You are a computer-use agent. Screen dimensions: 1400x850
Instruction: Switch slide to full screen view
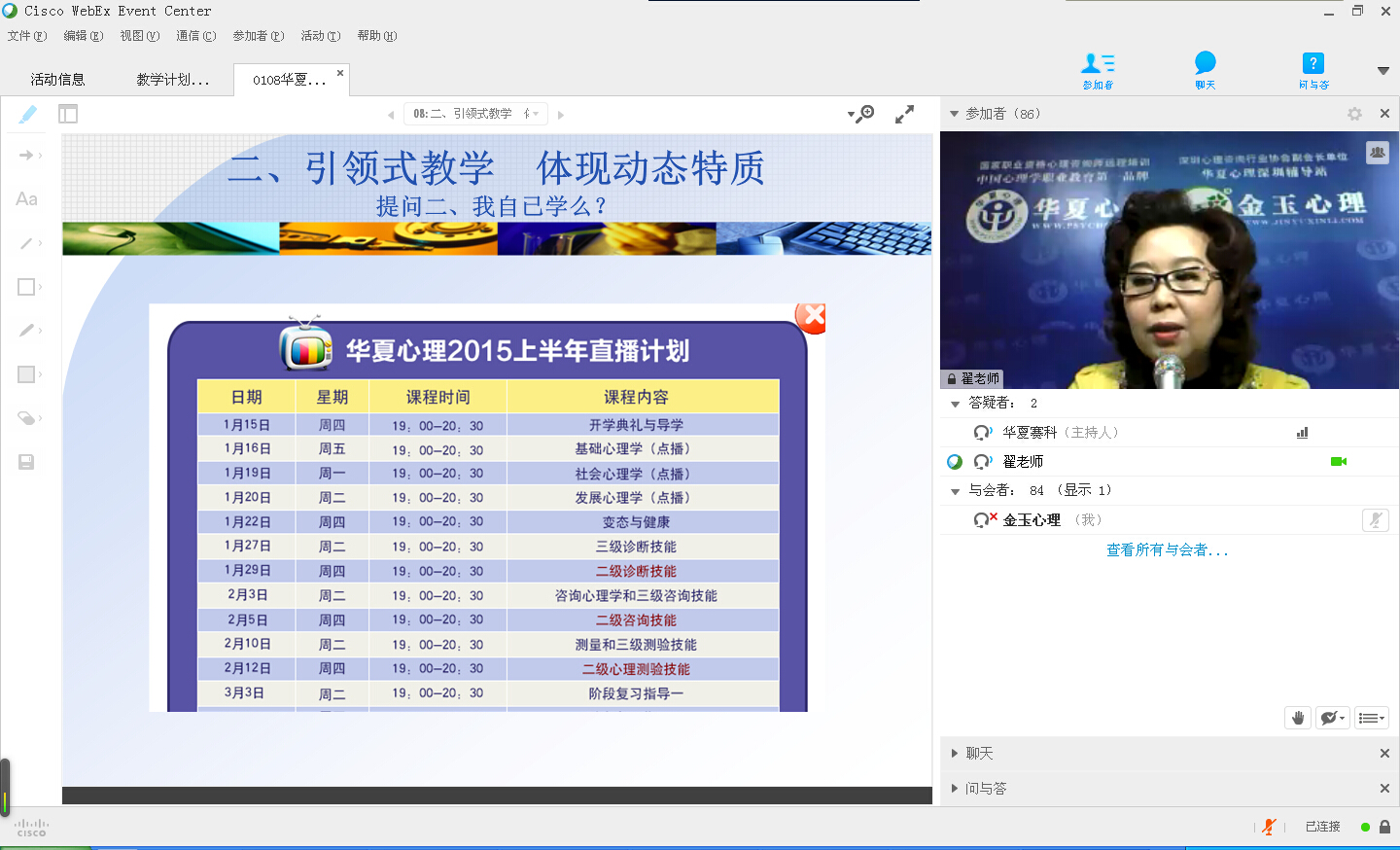click(904, 114)
